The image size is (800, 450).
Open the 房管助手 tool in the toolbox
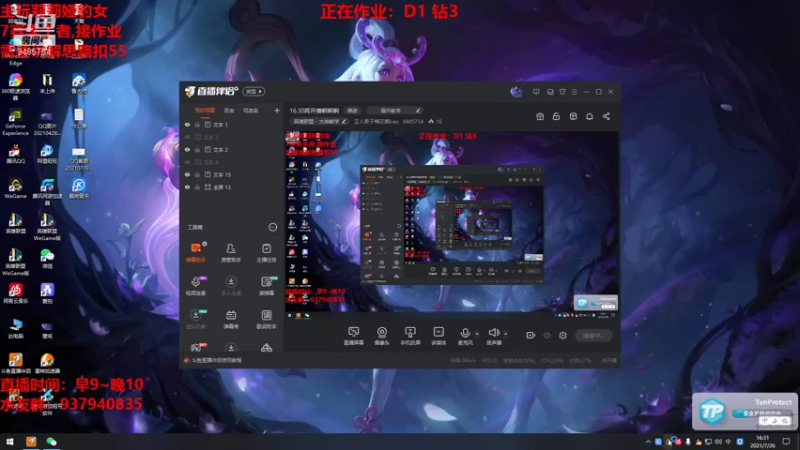click(x=231, y=253)
